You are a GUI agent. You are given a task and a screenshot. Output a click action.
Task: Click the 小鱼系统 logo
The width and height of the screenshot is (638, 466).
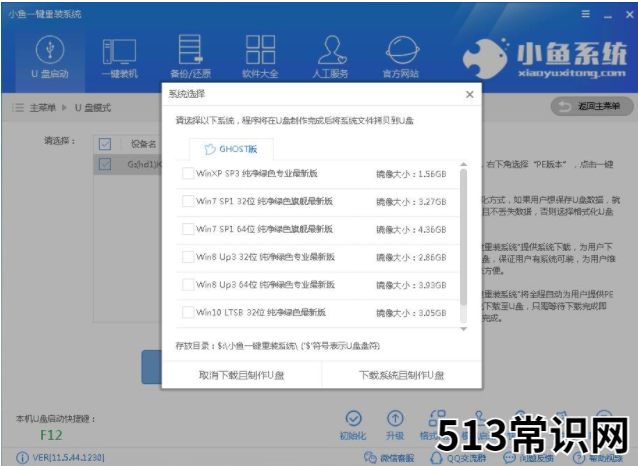545,59
